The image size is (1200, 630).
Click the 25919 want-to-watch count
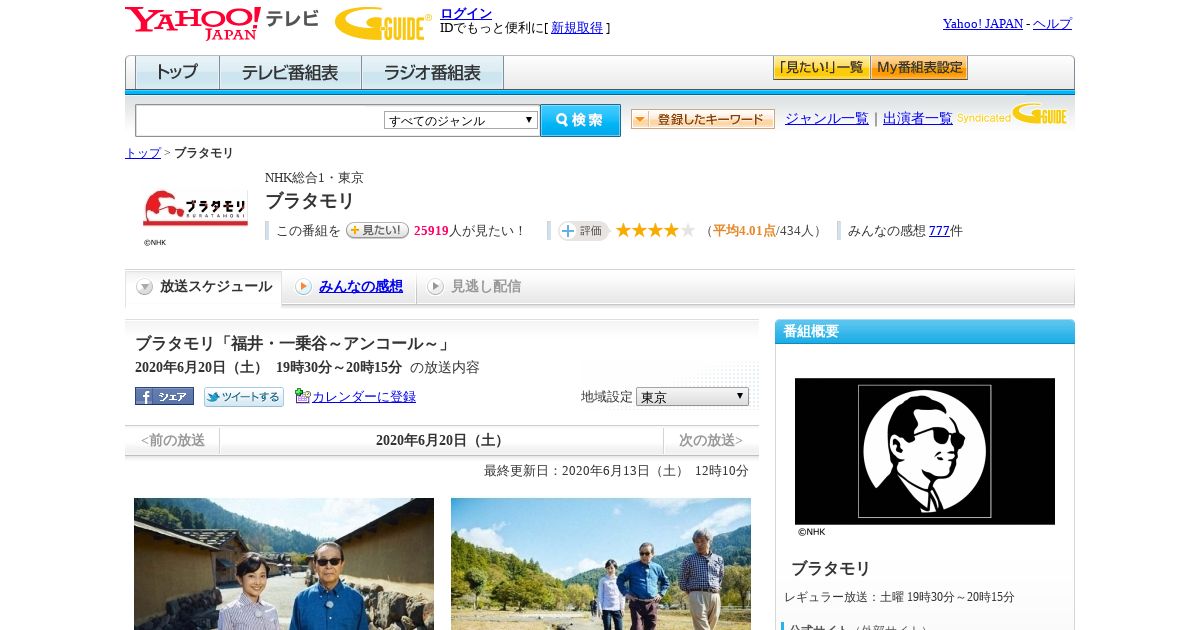[x=431, y=231]
